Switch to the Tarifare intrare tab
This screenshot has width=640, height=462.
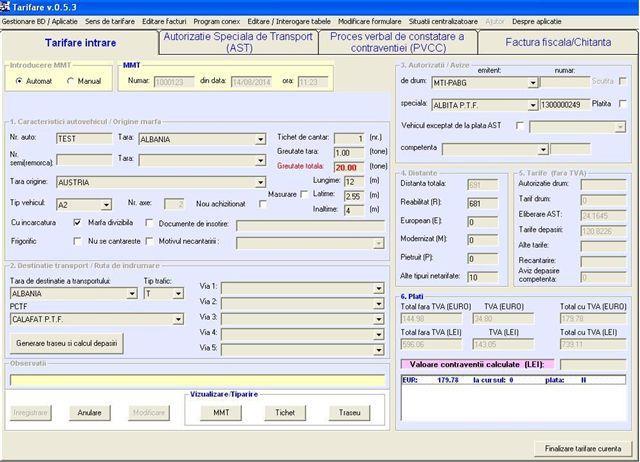pos(80,42)
